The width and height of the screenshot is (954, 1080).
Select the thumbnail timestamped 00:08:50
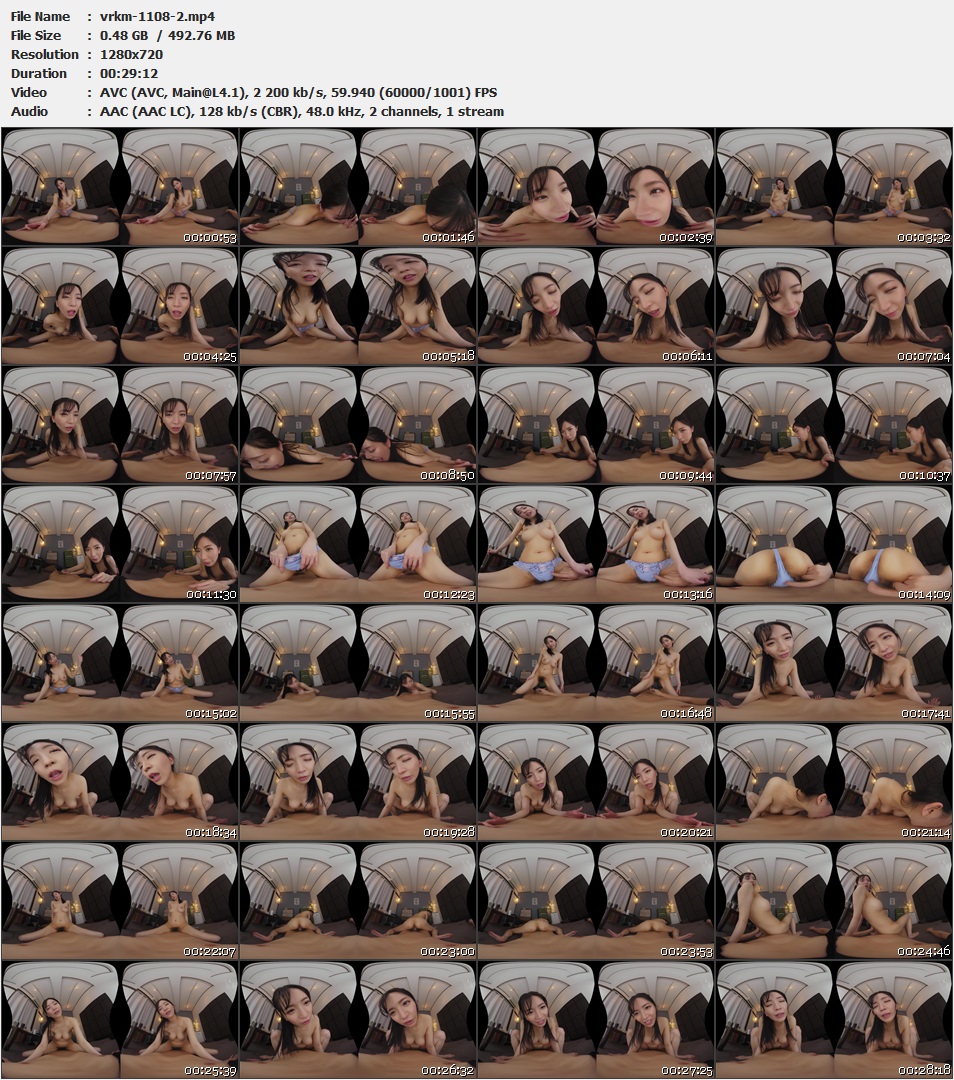coord(358,425)
